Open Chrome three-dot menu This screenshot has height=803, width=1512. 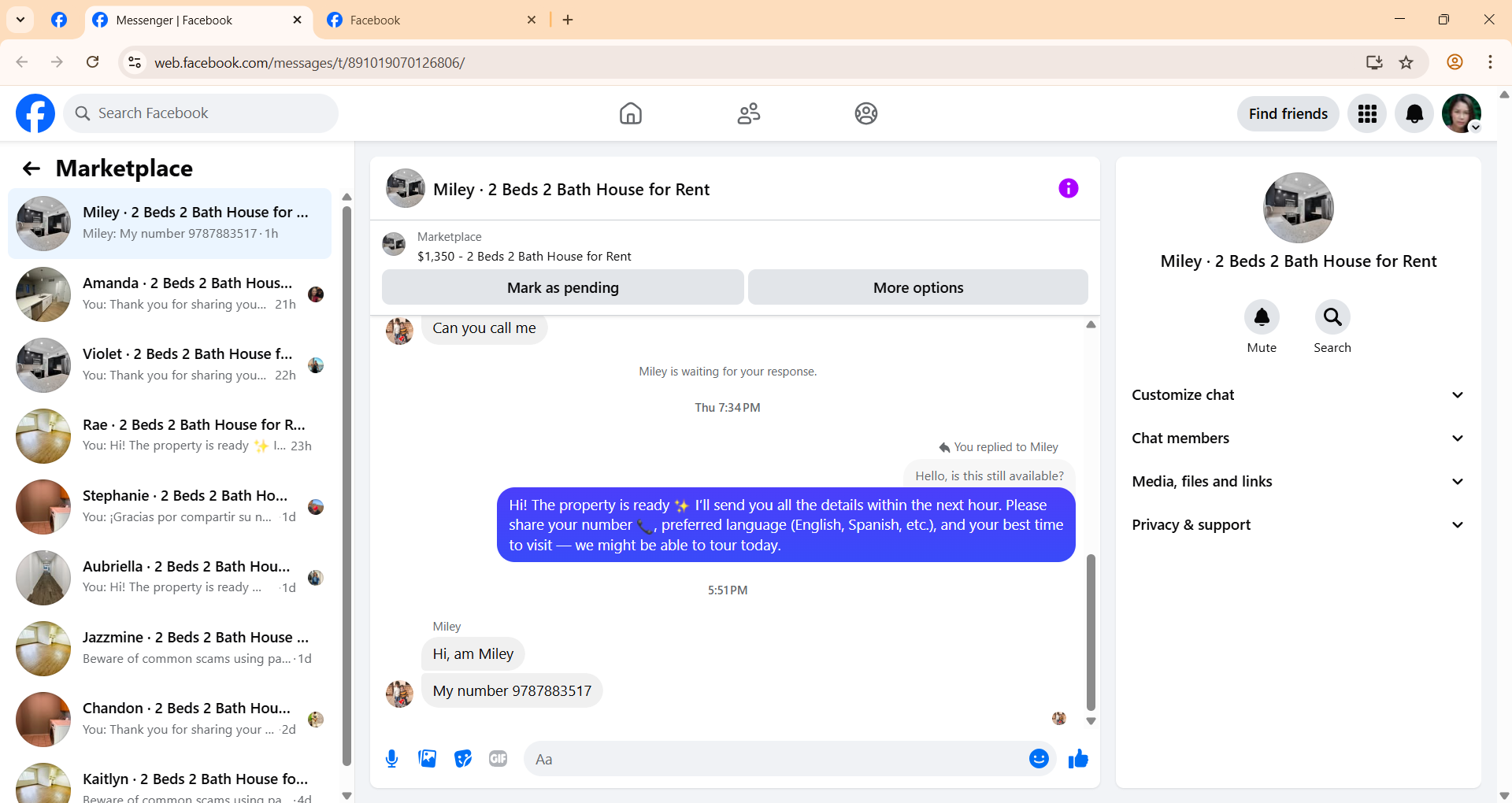click(x=1490, y=62)
